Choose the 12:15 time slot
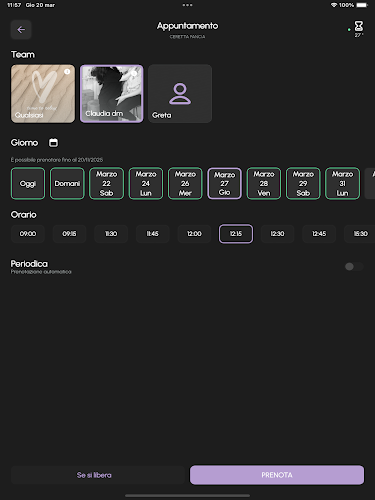Viewport: 375px width, 500px height. pyautogui.click(x=236, y=234)
